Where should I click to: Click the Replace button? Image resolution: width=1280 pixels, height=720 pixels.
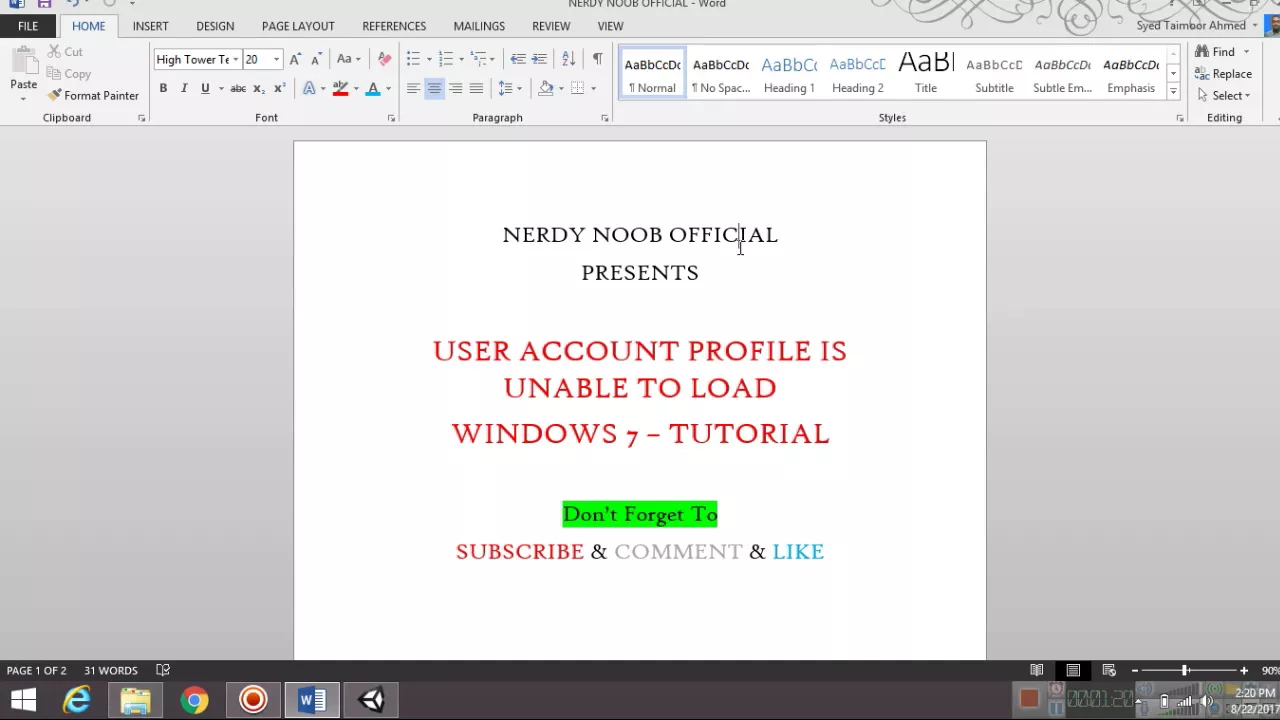(x=1224, y=74)
